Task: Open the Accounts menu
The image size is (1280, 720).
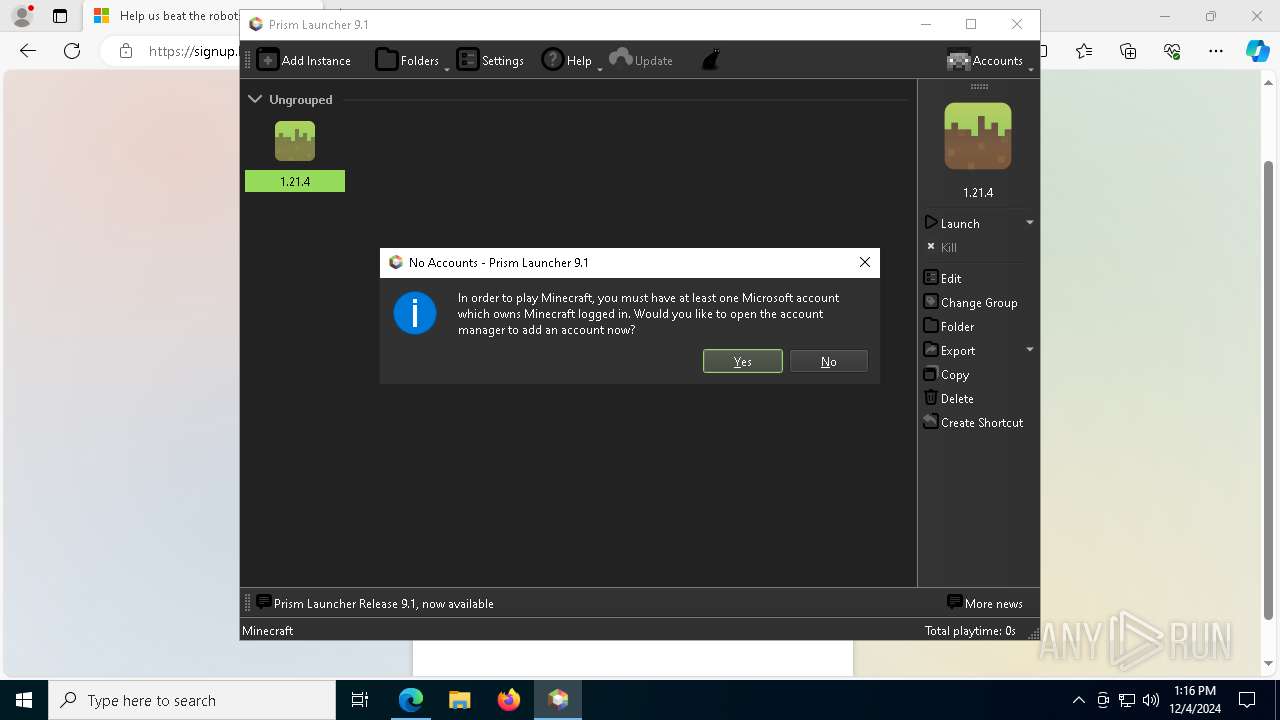Action: pos(985,60)
